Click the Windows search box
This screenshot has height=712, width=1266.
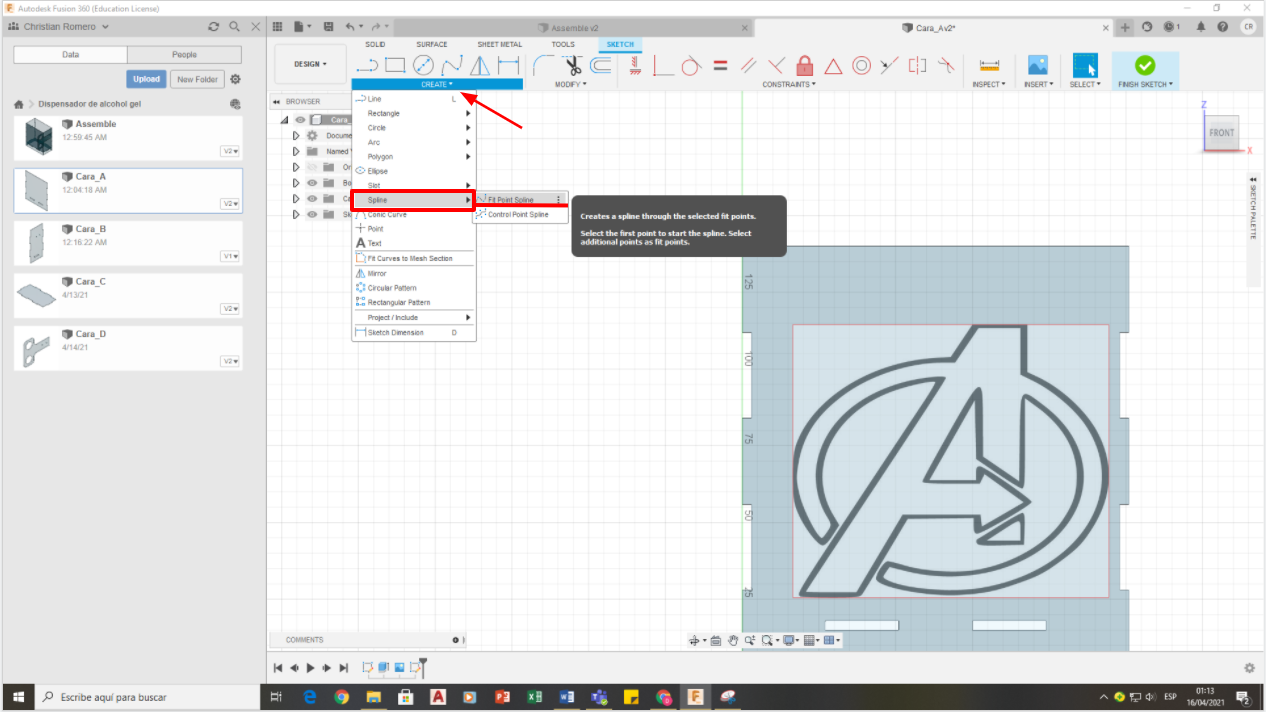pyautogui.click(x=146, y=697)
